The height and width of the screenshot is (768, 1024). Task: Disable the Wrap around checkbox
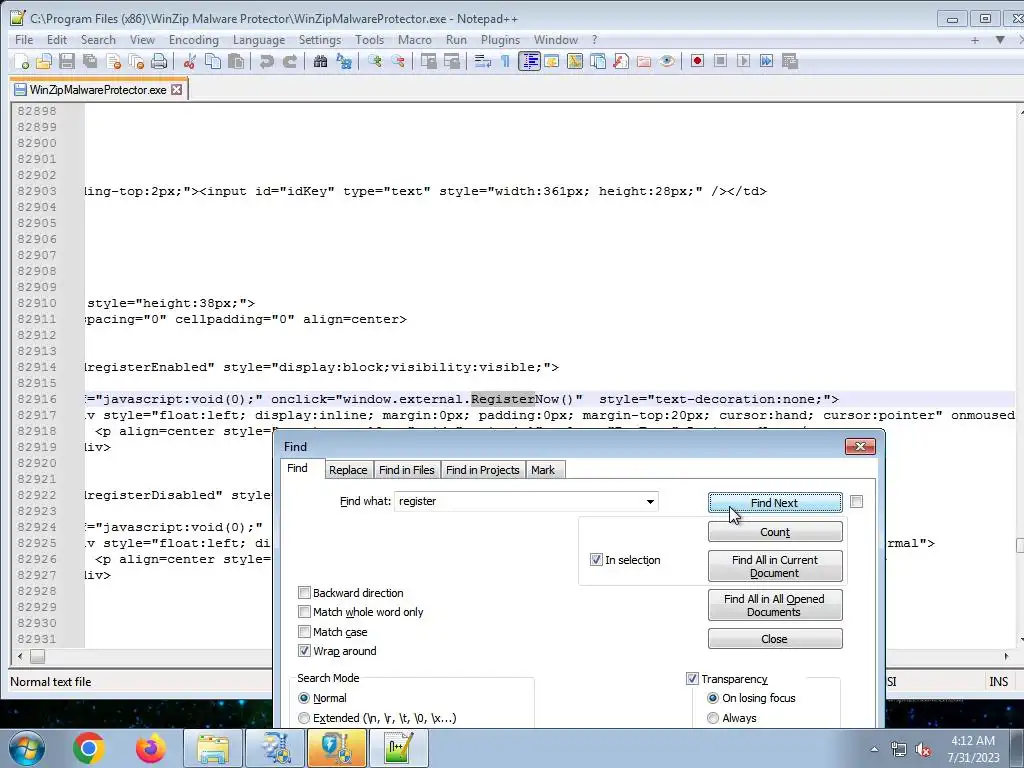(304, 651)
